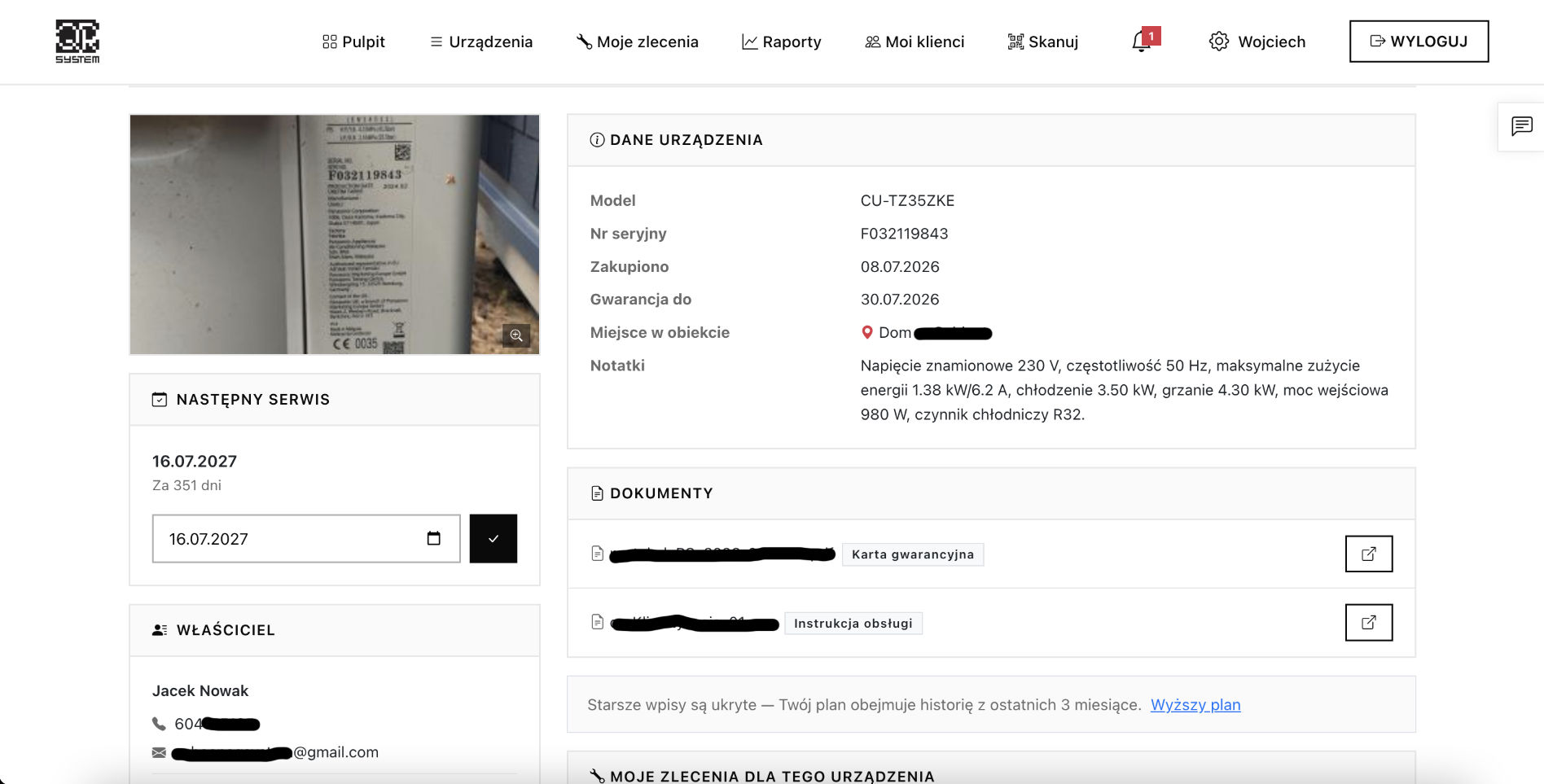Click the owner's phone number
Image resolution: width=1544 pixels, height=784 pixels.
217,724
